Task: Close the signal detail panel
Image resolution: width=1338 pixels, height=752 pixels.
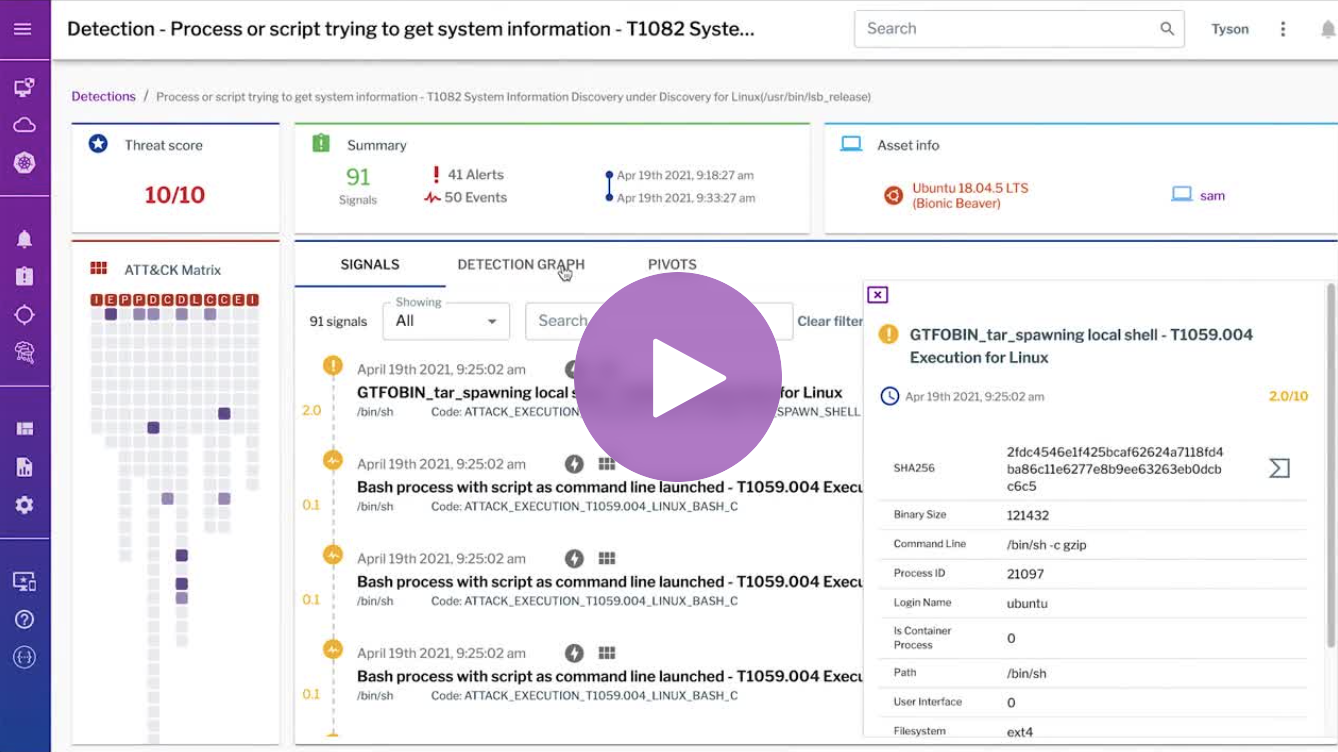Action: (877, 294)
